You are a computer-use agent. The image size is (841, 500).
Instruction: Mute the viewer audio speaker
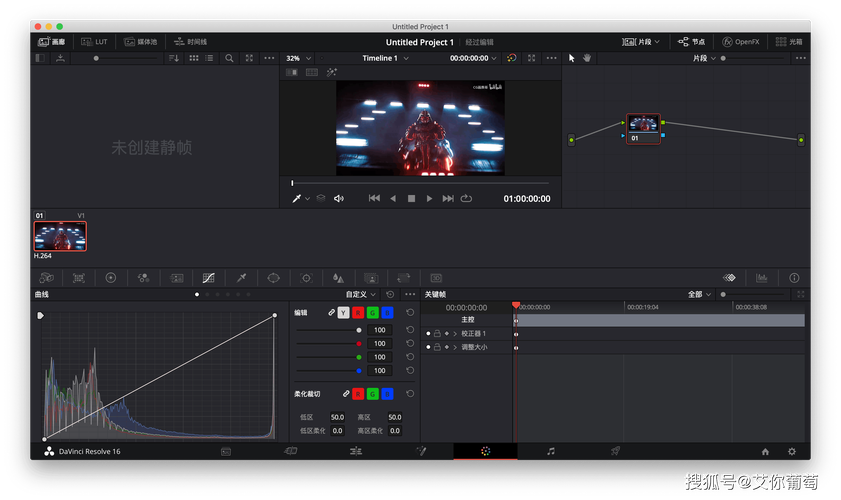coord(338,199)
